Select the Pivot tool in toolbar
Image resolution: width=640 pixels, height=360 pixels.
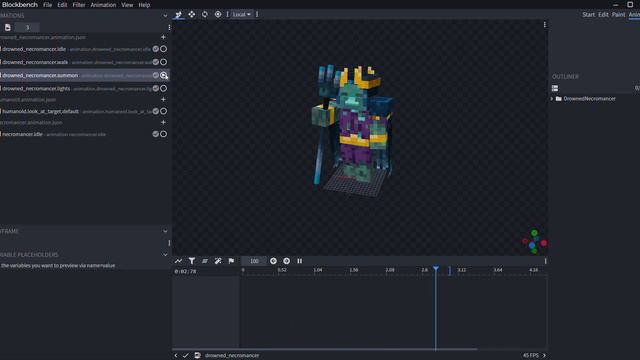point(218,14)
